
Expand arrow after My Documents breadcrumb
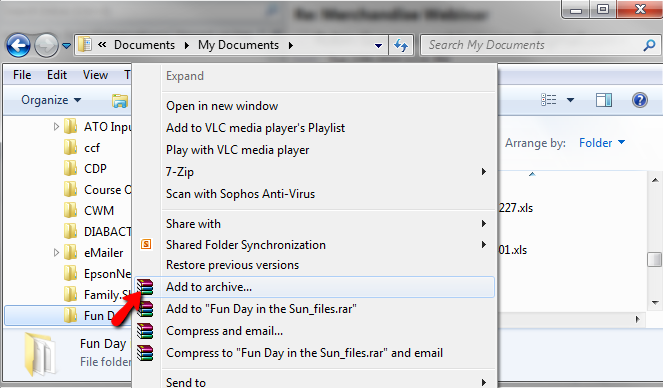point(290,45)
